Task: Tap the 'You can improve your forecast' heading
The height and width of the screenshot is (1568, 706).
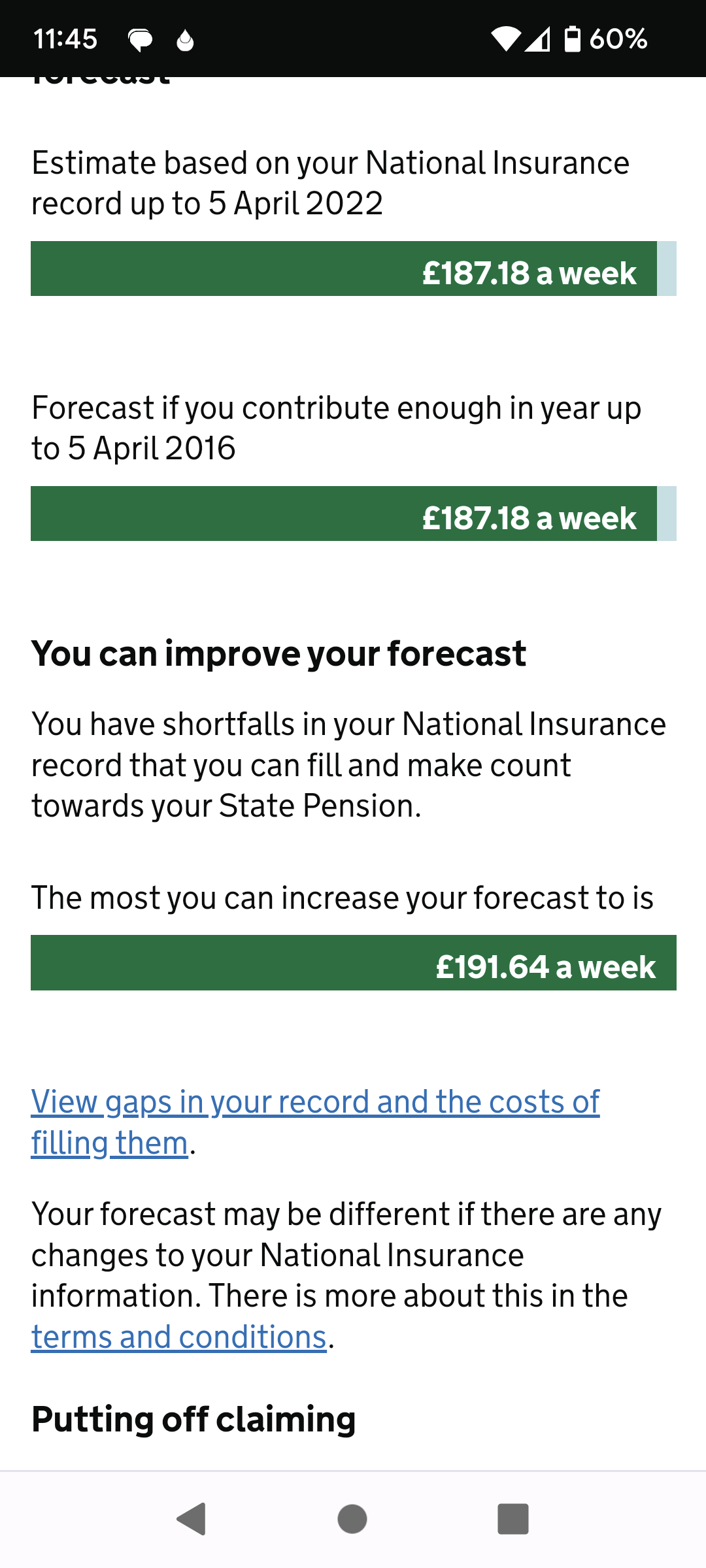Action: pos(278,653)
